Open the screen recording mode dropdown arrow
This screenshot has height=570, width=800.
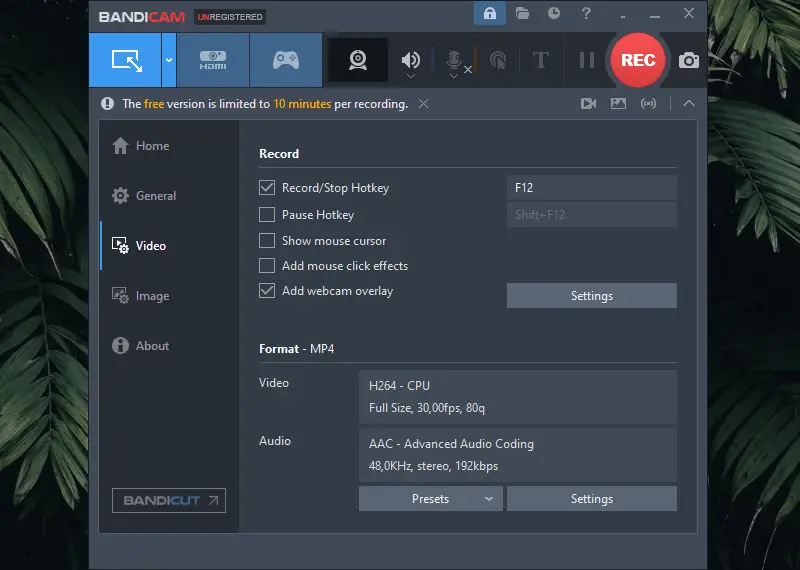(x=169, y=60)
